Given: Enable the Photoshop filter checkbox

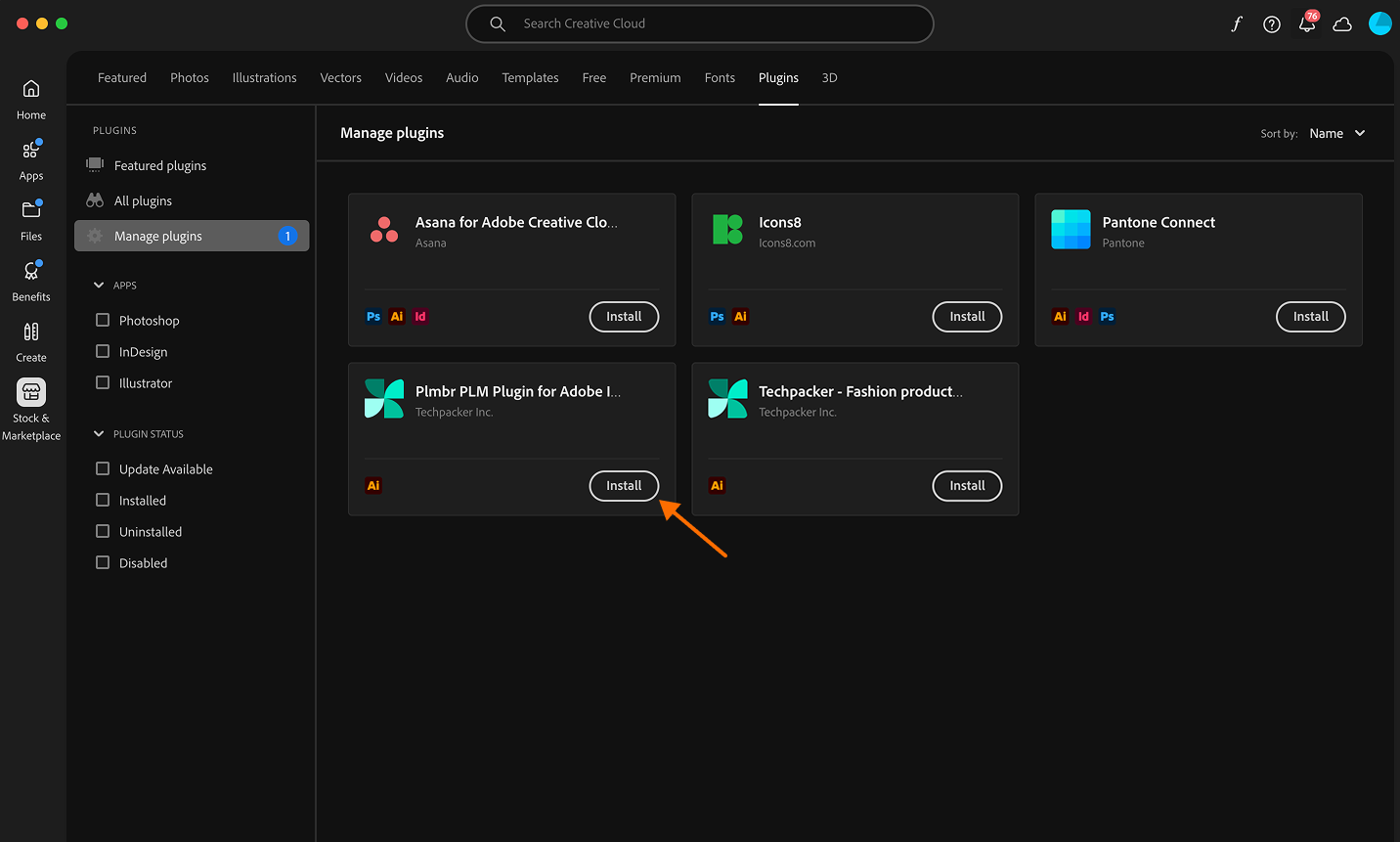Looking at the screenshot, I should pyautogui.click(x=102, y=320).
